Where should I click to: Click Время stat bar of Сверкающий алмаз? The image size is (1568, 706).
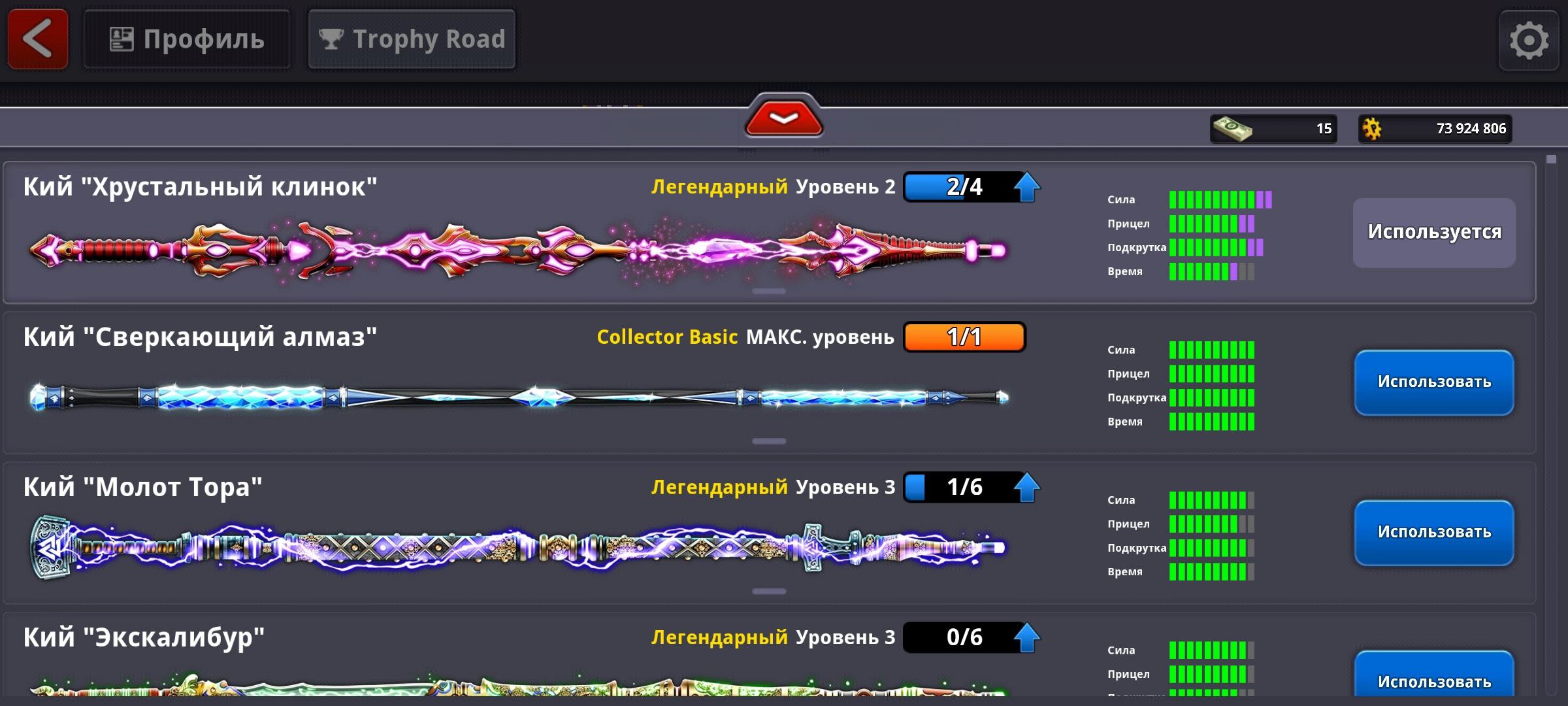[1212, 422]
